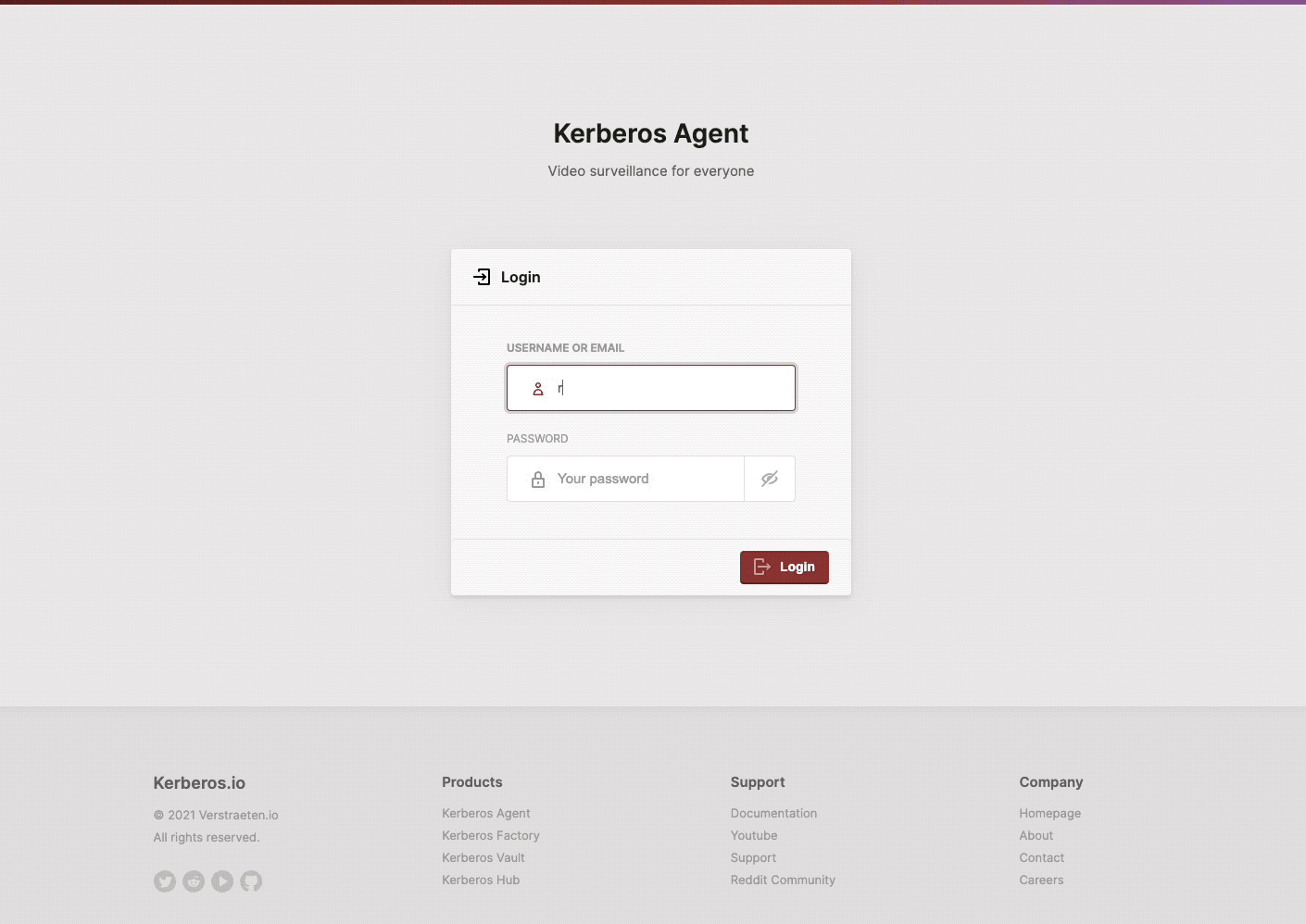Open the GitHub icon in the footer
1306x924 pixels.
pyautogui.click(x=251, y=880)
